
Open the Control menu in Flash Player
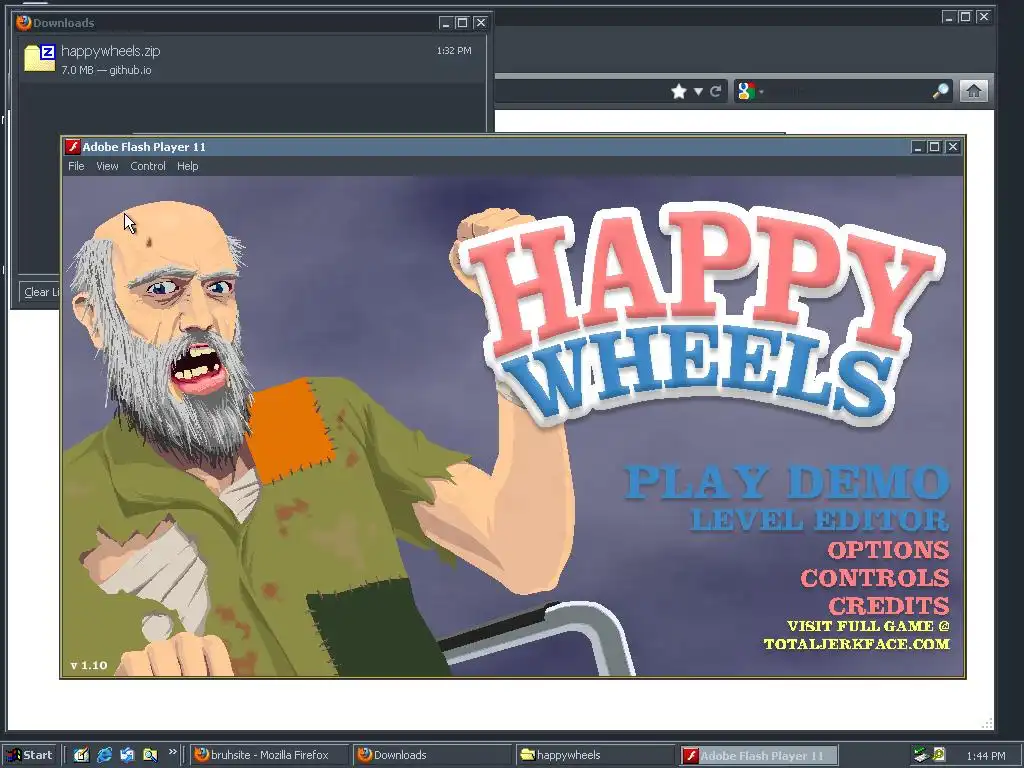pos(148,166)
